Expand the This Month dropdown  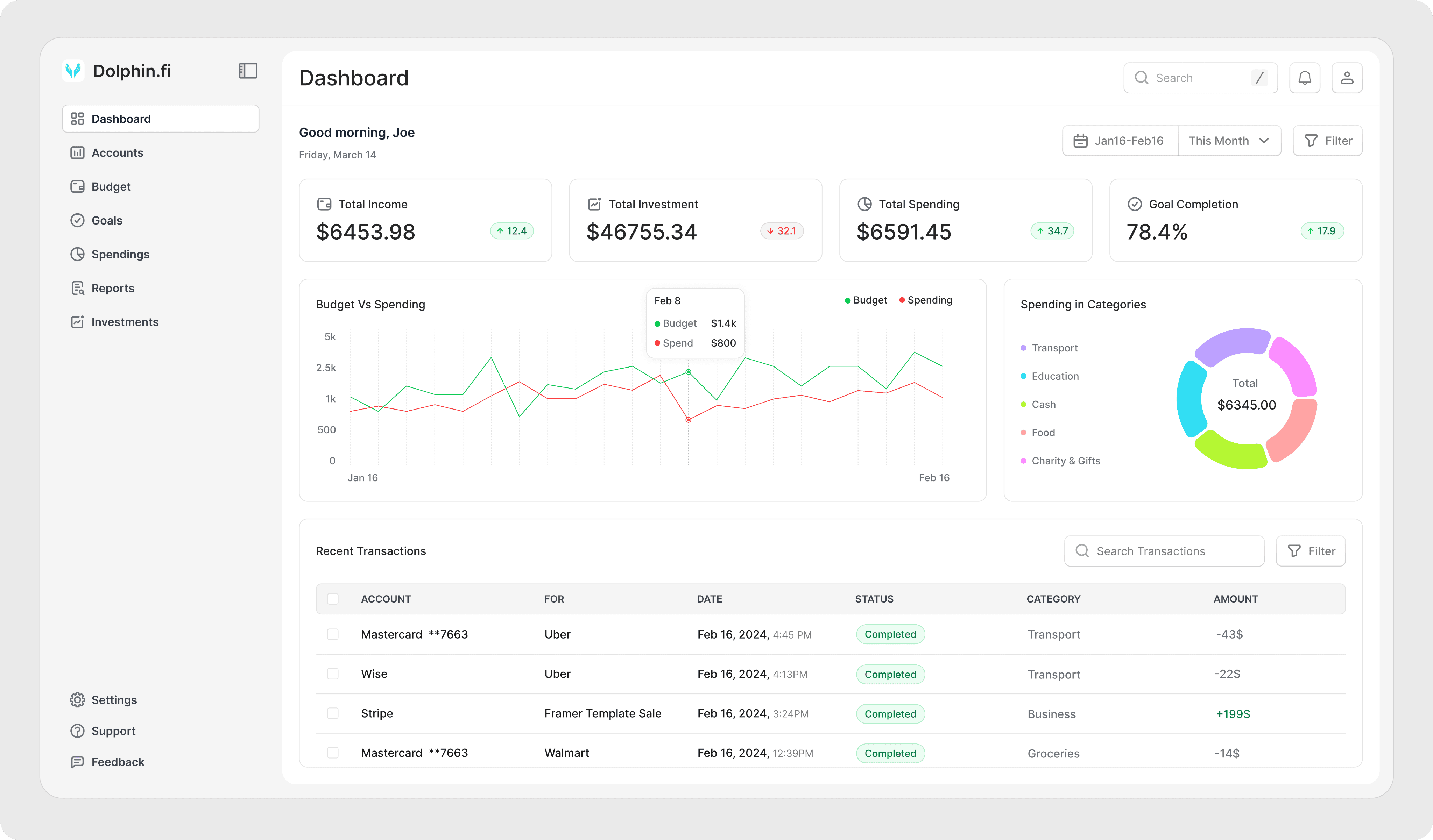pyautogui.click(x=1229, y=141)
